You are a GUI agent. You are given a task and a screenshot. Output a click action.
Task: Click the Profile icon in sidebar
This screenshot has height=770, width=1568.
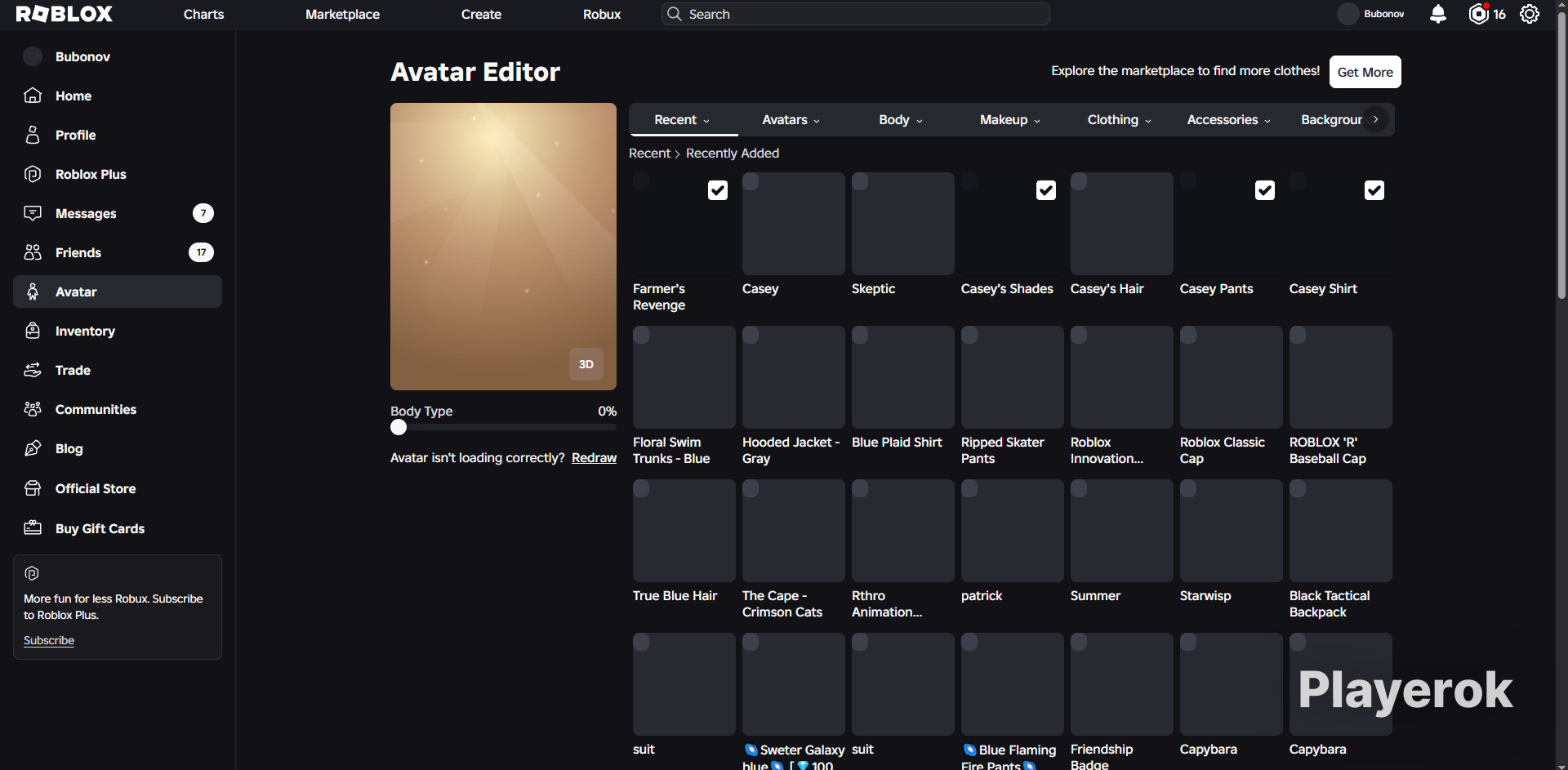[33, 135]
